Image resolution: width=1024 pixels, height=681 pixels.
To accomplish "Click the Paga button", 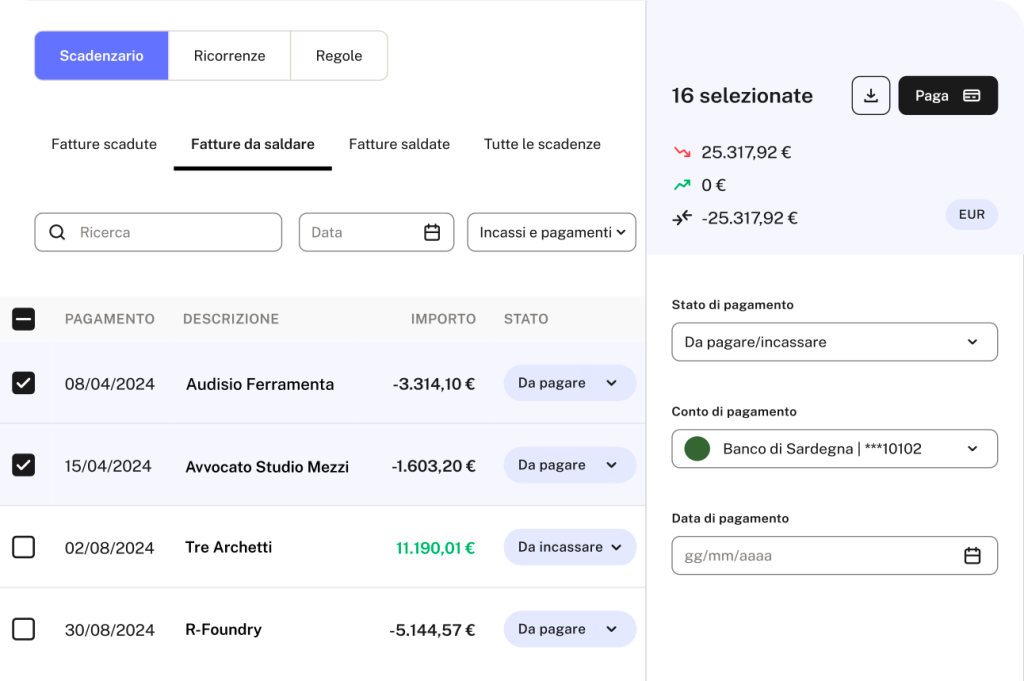I will coord(948,95).
